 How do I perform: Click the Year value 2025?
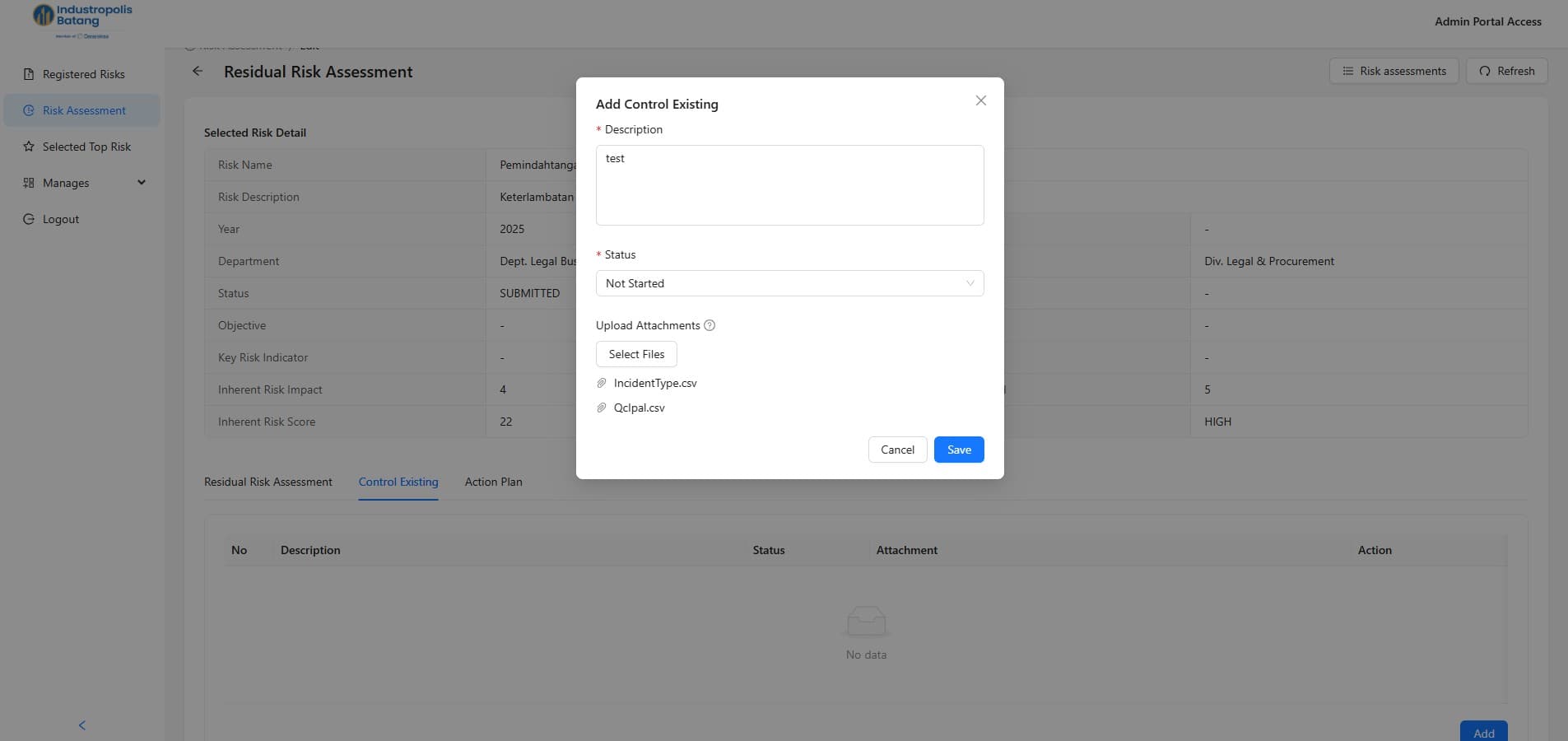512,229
